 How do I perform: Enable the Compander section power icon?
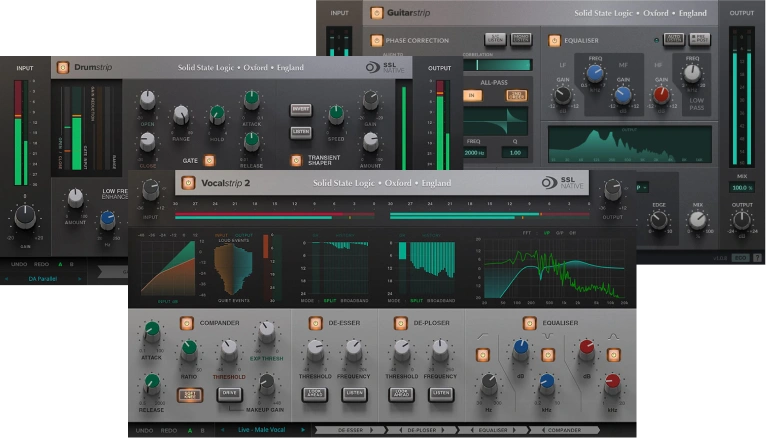click(186, 323)
